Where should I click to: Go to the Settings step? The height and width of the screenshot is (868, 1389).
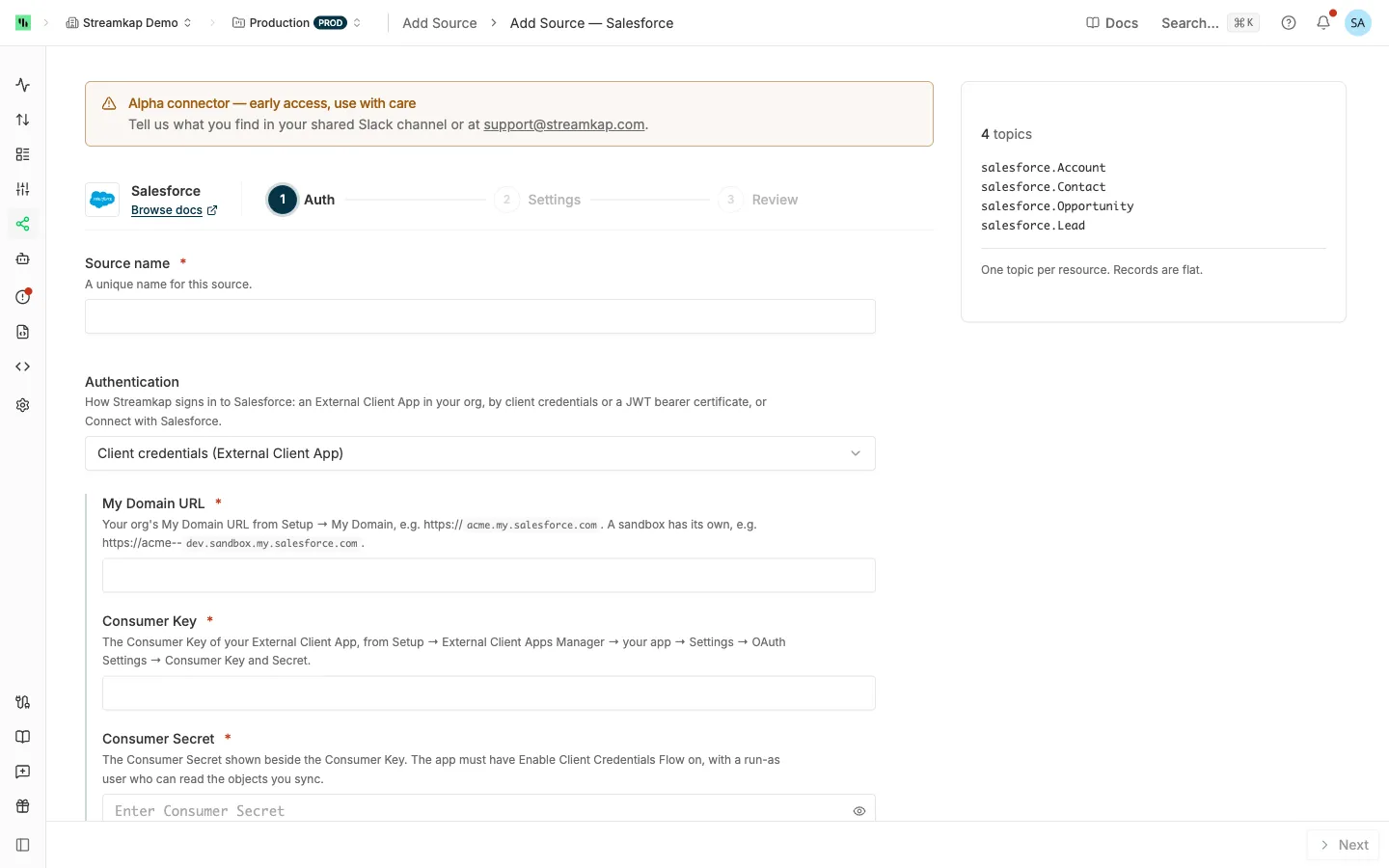[538, 200]
